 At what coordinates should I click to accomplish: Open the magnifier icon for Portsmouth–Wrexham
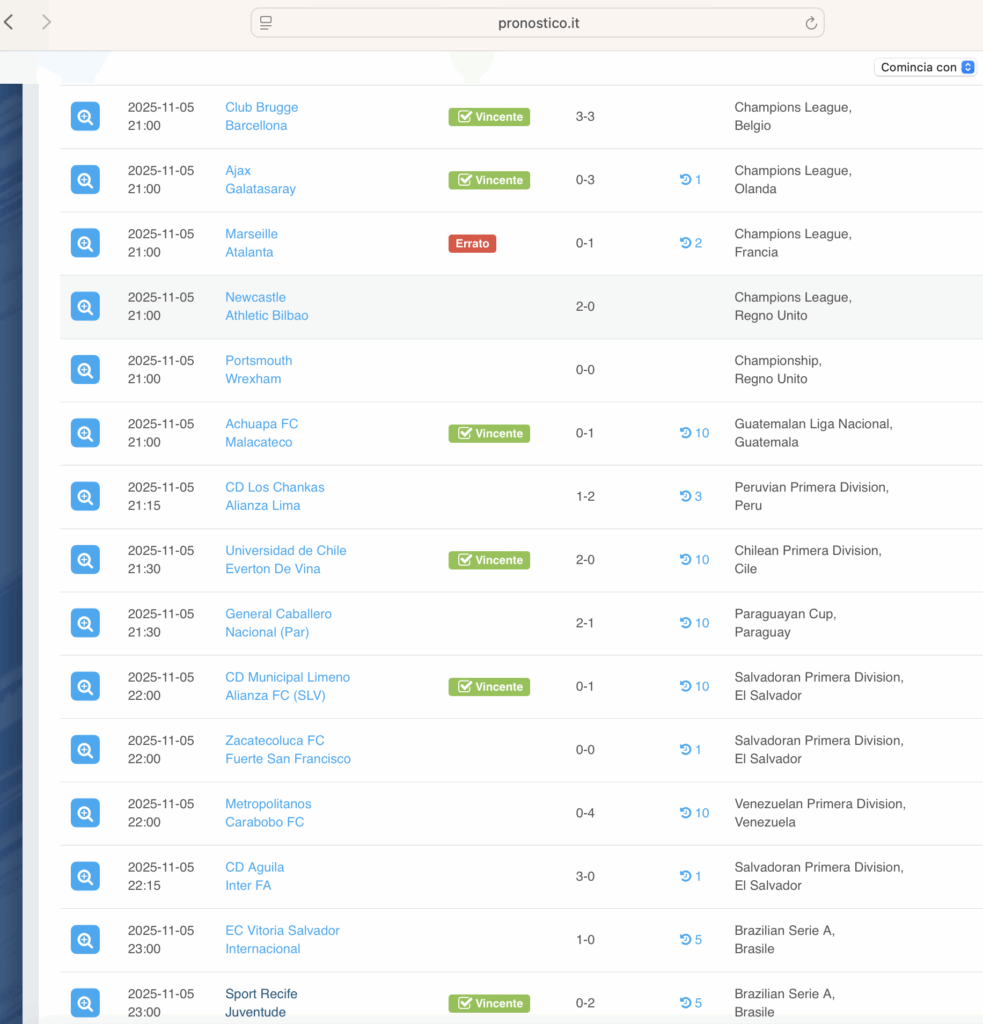click(x=85, y=370)
